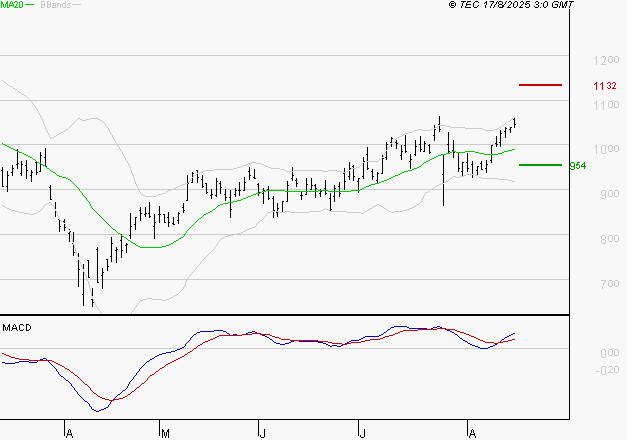Click the MA20 legend label

click(x=11, y=5)
